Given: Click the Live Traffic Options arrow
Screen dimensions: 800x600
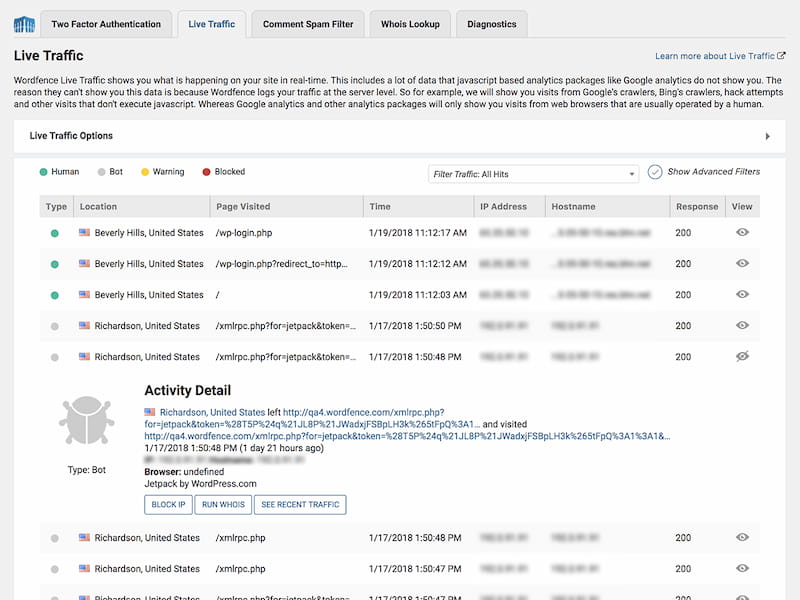Looking at the screenshot, I should click(x=767, y=136).
